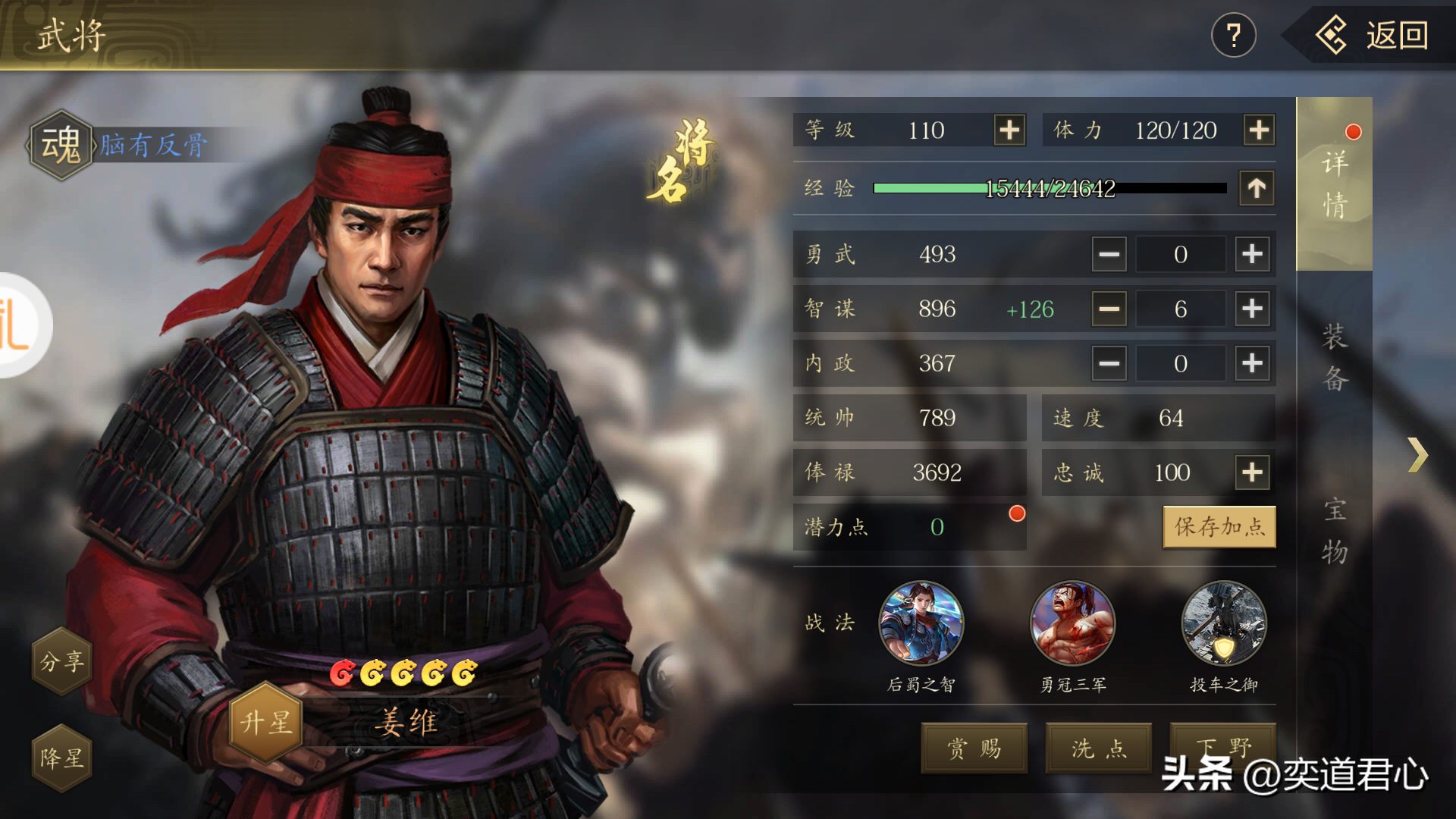Image resolution: width=1456 pixels, height=819 pixels.
Task: Open the help question mark icon
Action: click(x=1233, y=35)
